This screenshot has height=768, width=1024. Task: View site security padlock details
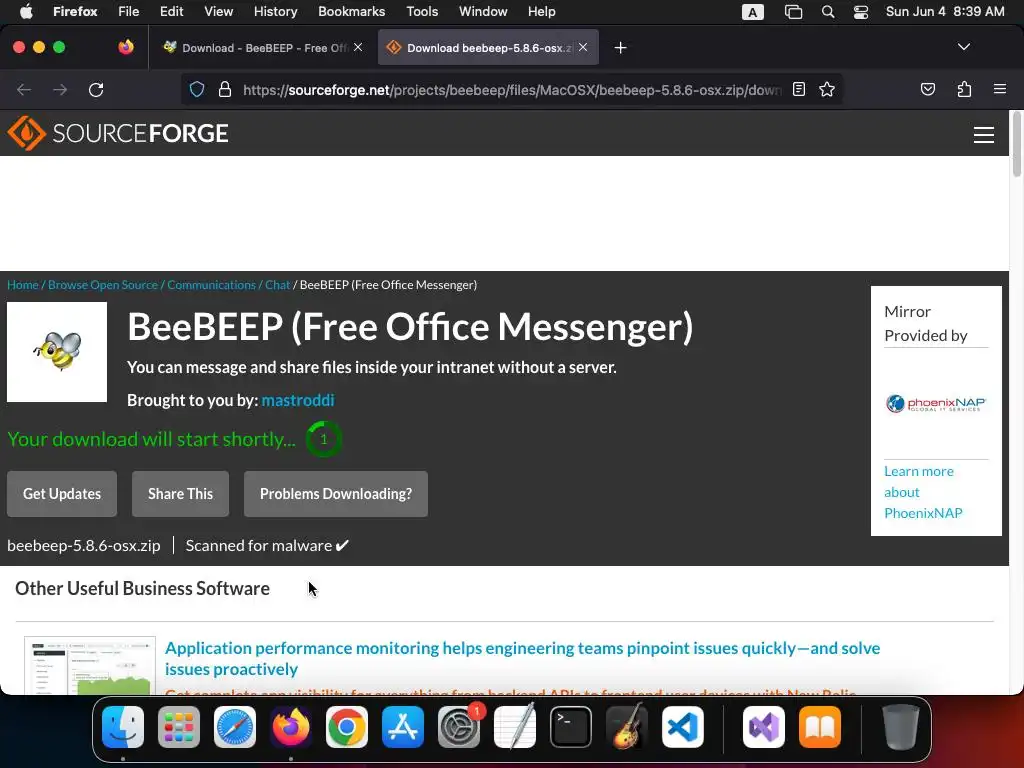(x=225, y=89)
